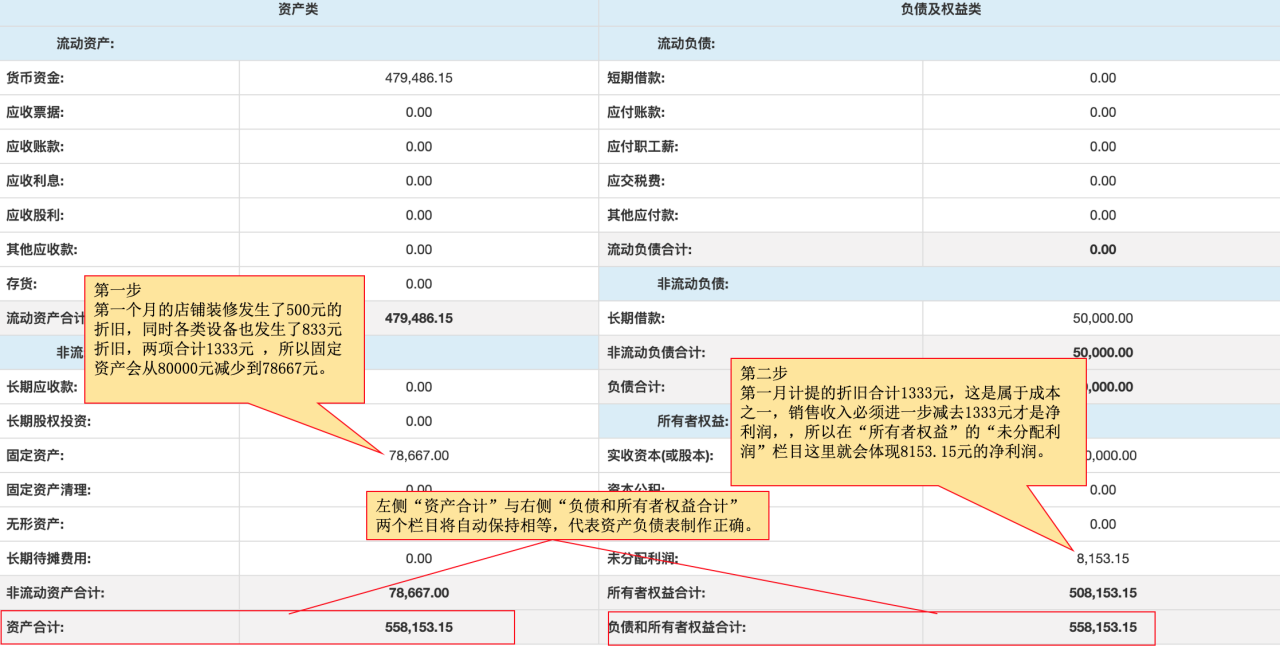
Task: Click the 应付职工薪 row label
Action: [642, 147]
